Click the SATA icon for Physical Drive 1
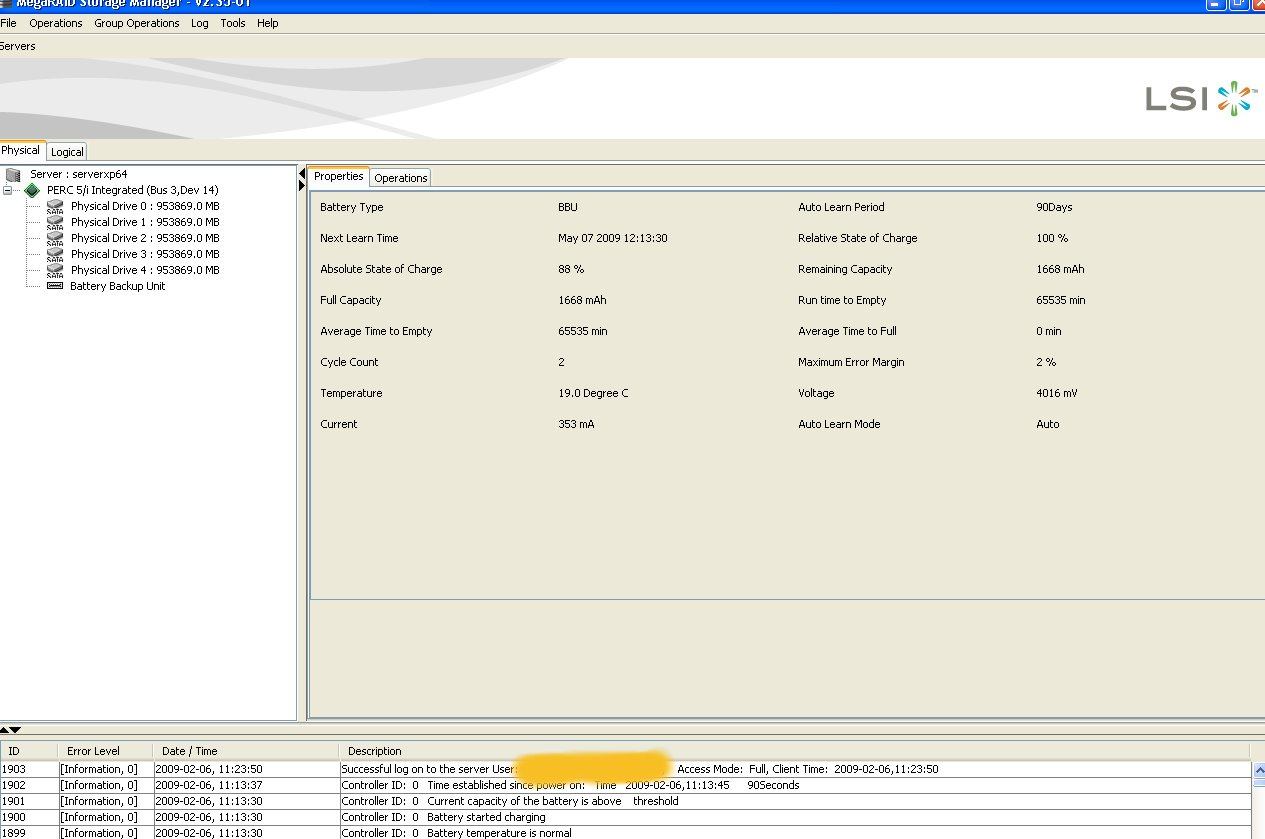The width and height of the screenshot is (1265, 839). (55, 222)
